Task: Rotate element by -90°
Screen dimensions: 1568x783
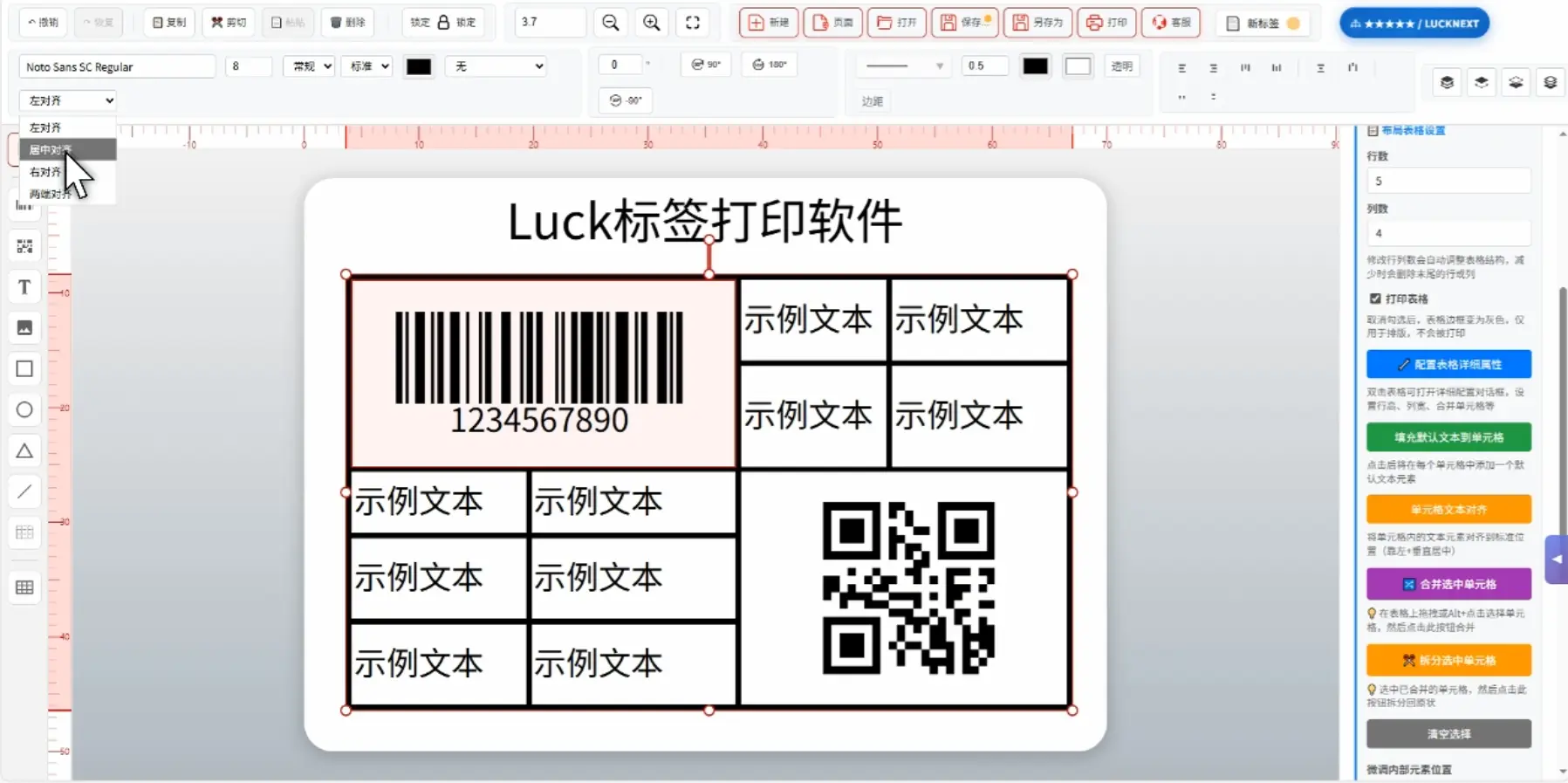Action: (626, 100)
